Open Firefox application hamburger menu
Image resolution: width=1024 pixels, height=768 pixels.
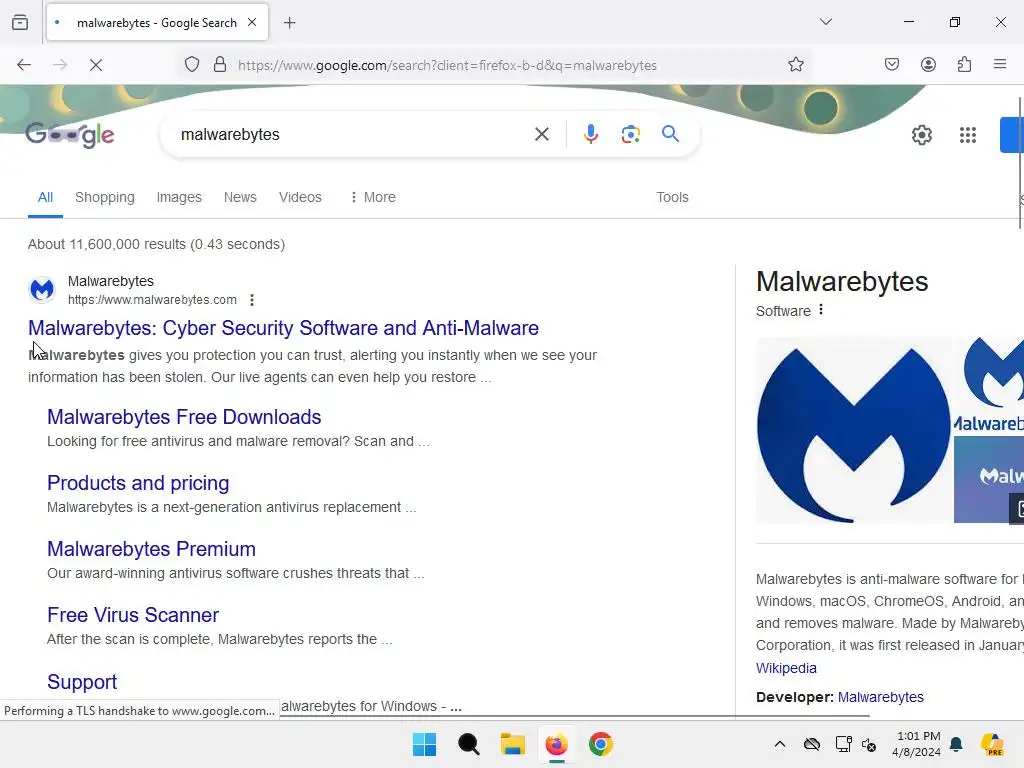(x=1000, y=64)
